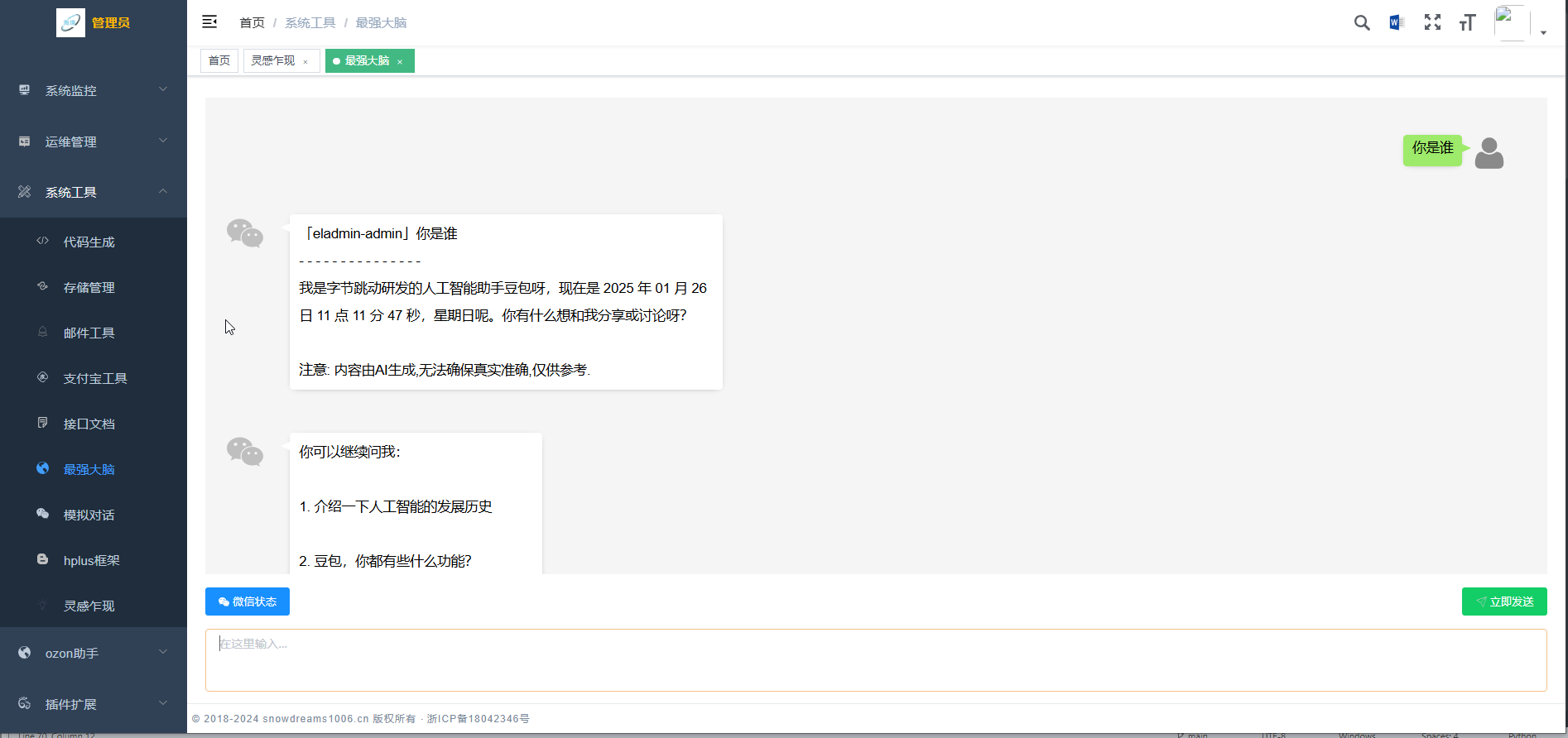Open 模拟对话 in the sidebar

(89, 515)
